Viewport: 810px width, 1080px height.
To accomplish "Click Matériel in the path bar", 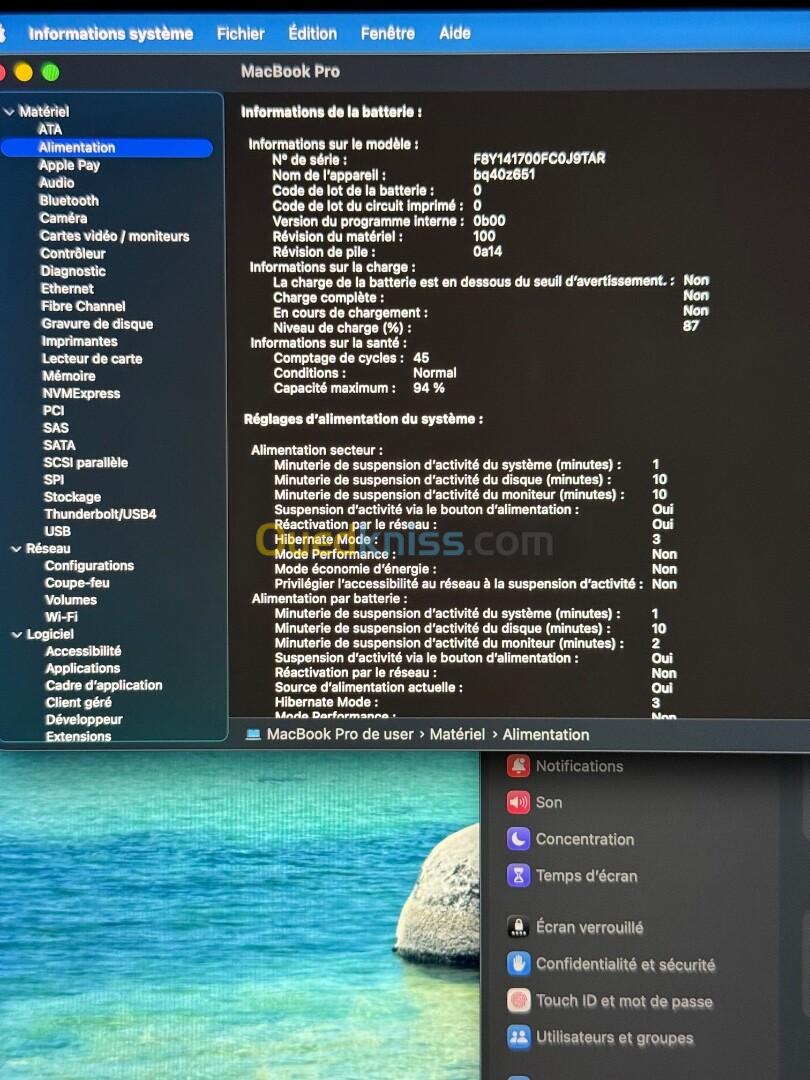I will tap(457, 734).
